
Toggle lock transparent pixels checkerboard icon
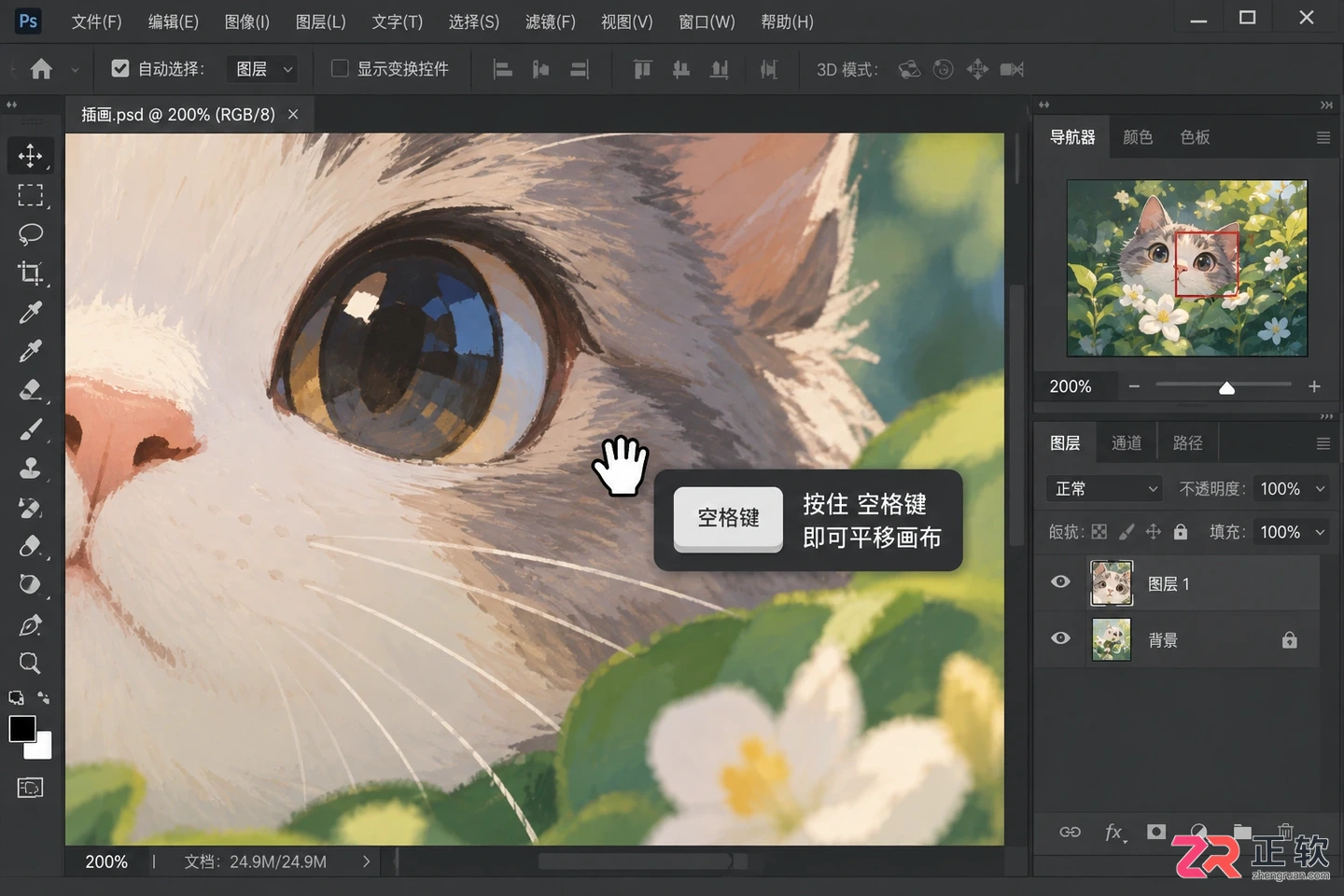coord(1099,532)
